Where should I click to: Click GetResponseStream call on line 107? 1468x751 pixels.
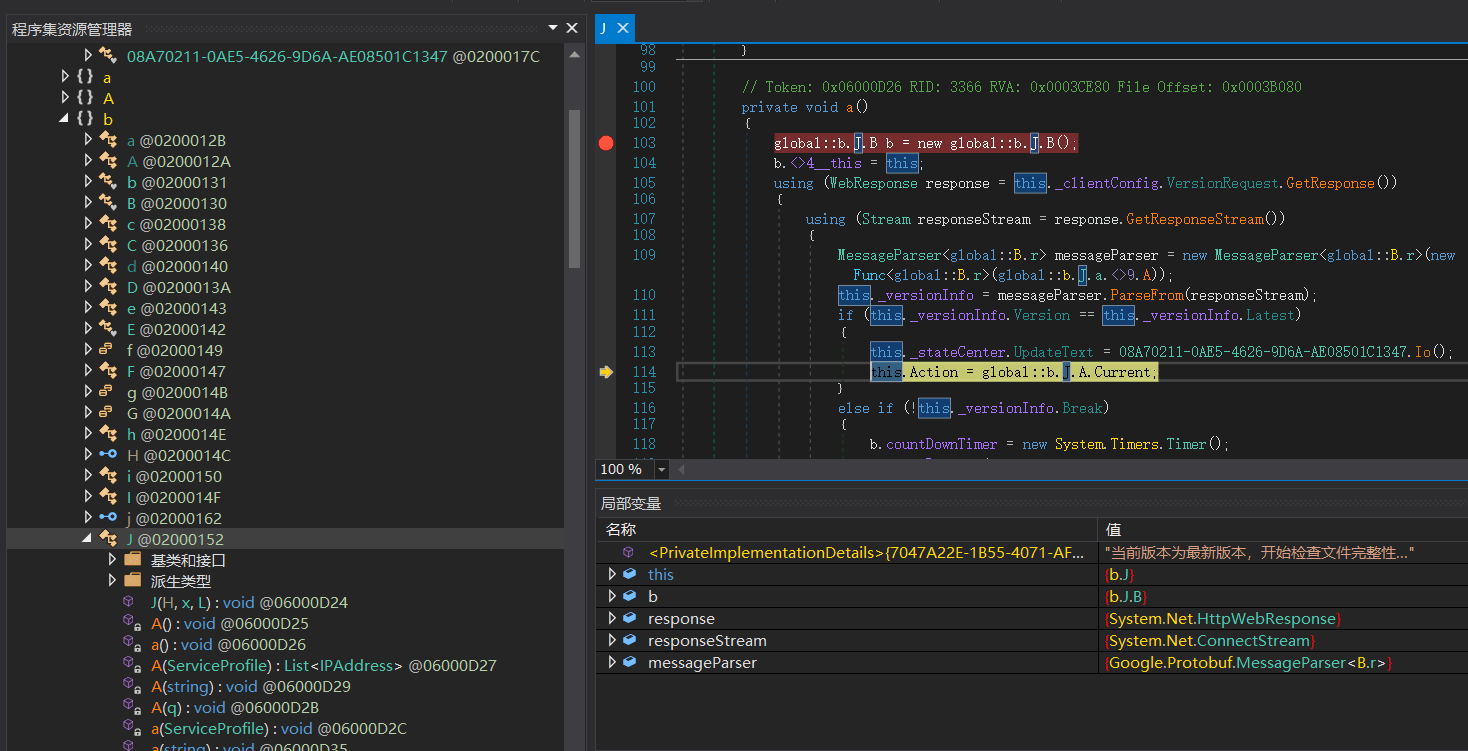pos(1194,218)
